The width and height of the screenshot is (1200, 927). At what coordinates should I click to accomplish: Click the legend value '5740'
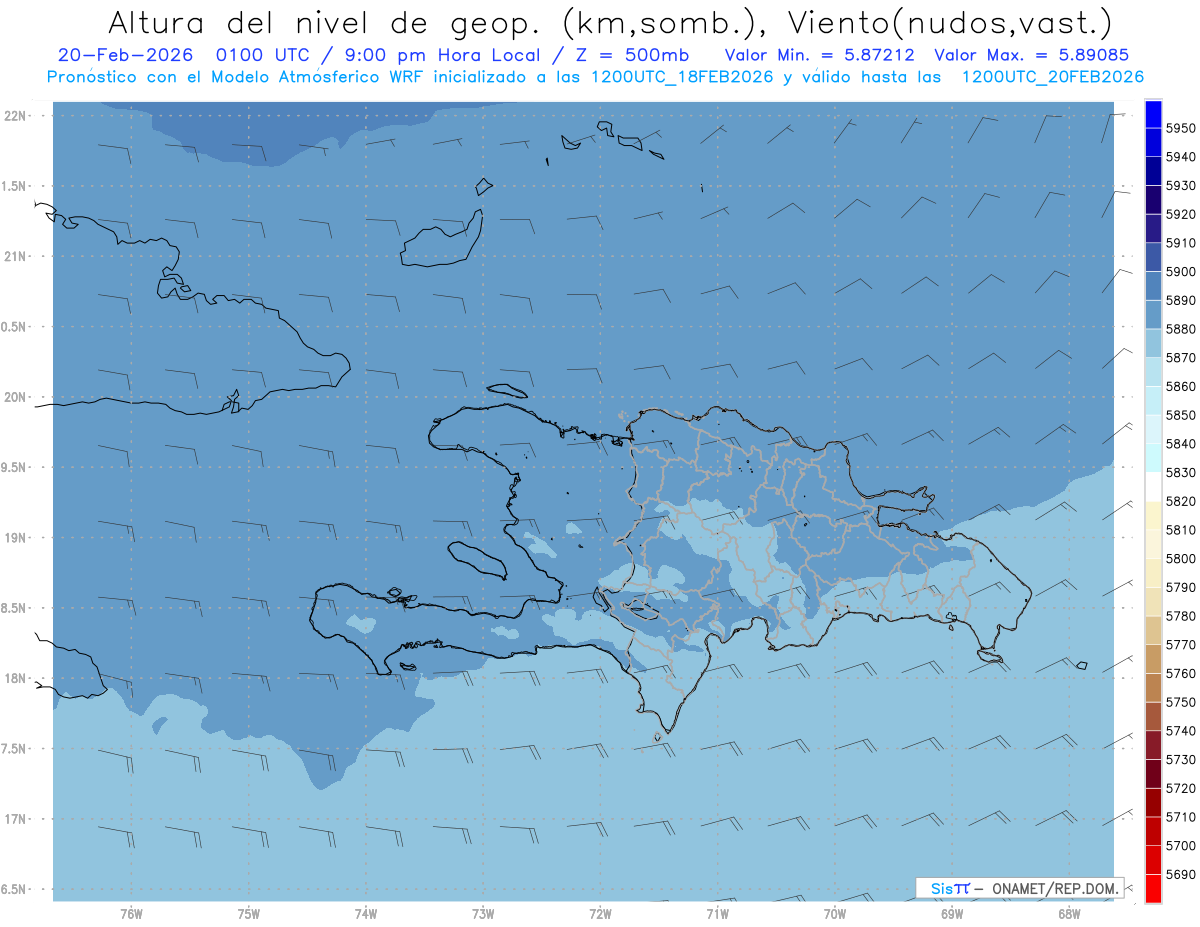tap(1181, 730)
